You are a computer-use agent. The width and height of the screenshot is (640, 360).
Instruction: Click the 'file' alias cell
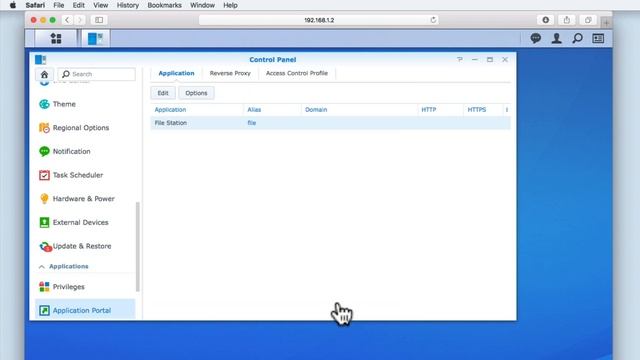(252, 123)
